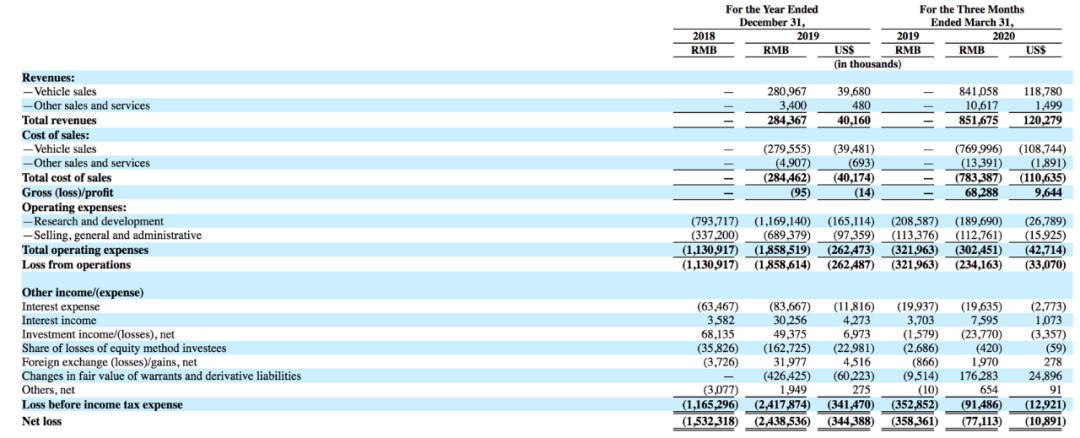Viewport: 1080px width, 438px height.
Task: Click the (in thousands) note
Action: 866,64
